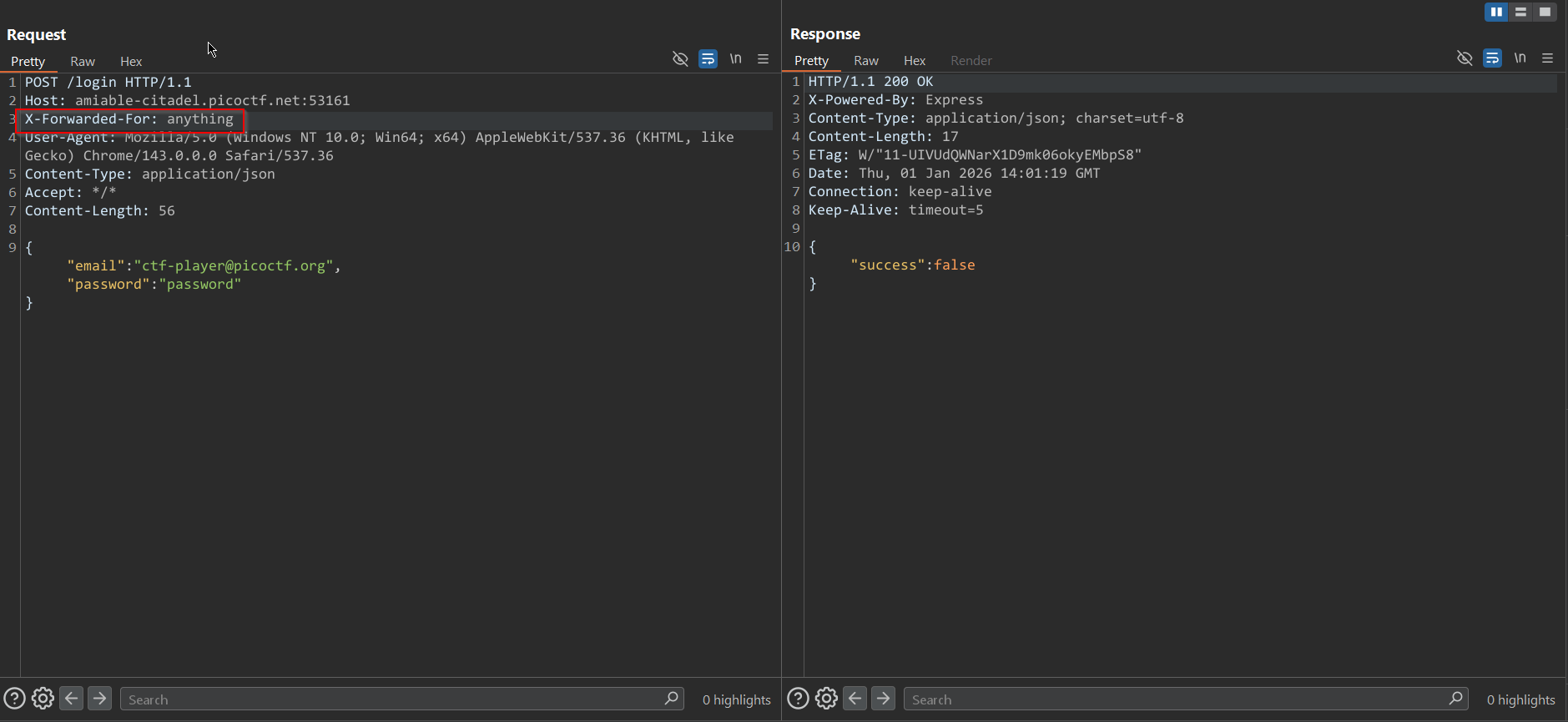Viewport: 1568px width, 722px height.
Task: Open Request panel help icon
Action: tap(14, 699)
